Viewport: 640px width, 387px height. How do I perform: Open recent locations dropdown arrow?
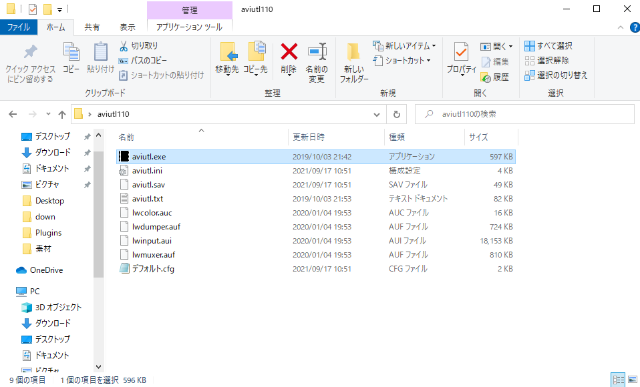click(48, 114)
